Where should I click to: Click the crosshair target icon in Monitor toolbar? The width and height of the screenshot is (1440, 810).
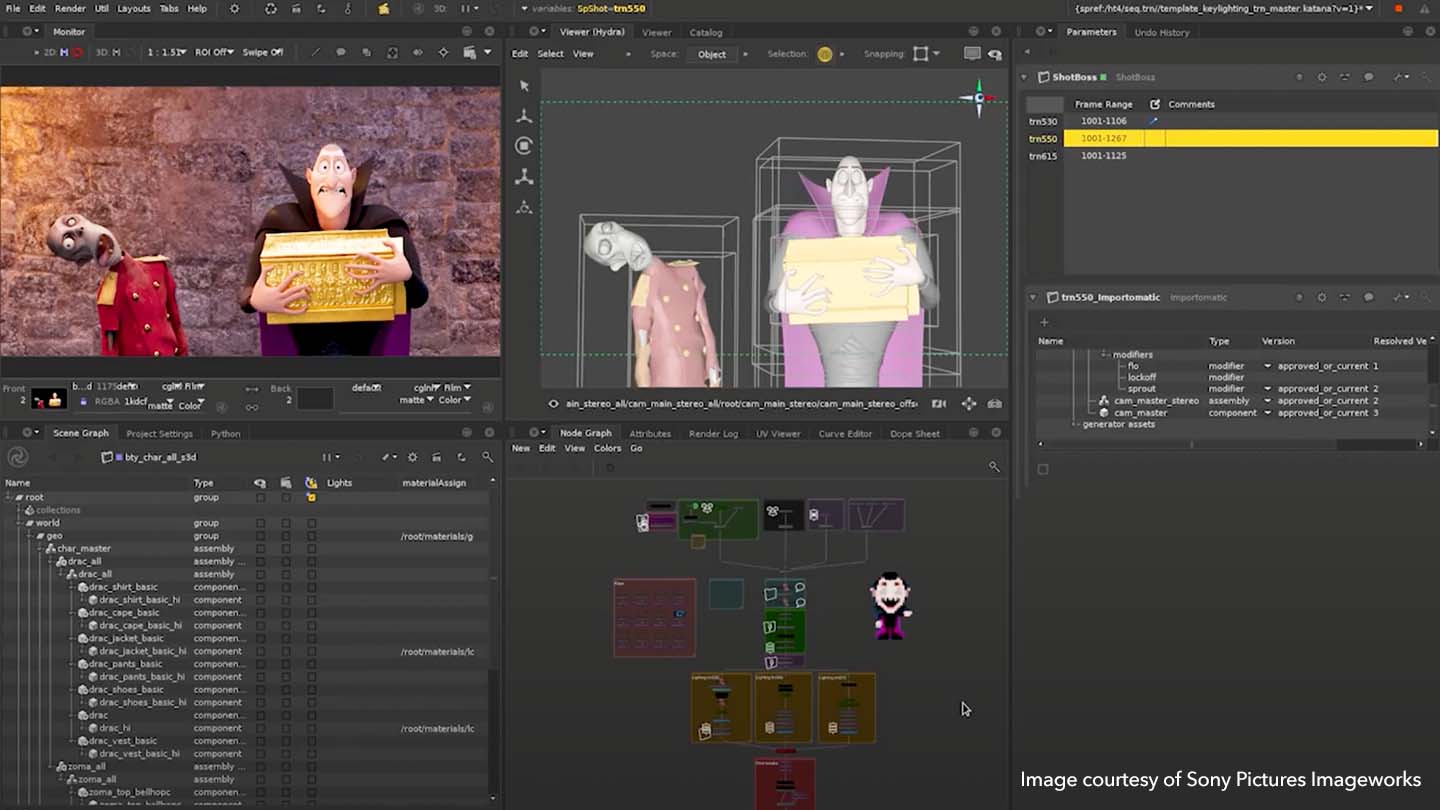(x=443, y=52)
